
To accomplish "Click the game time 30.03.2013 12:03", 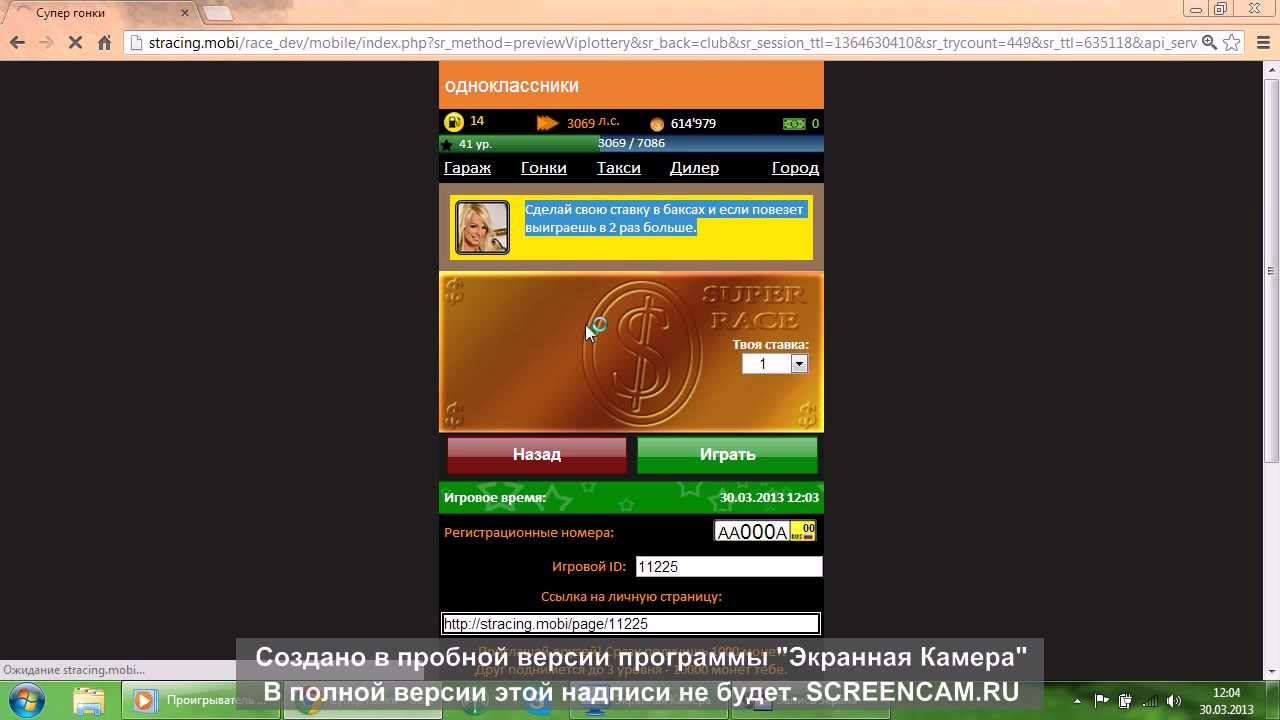I will pyautogui.click(x=769, y=498).
